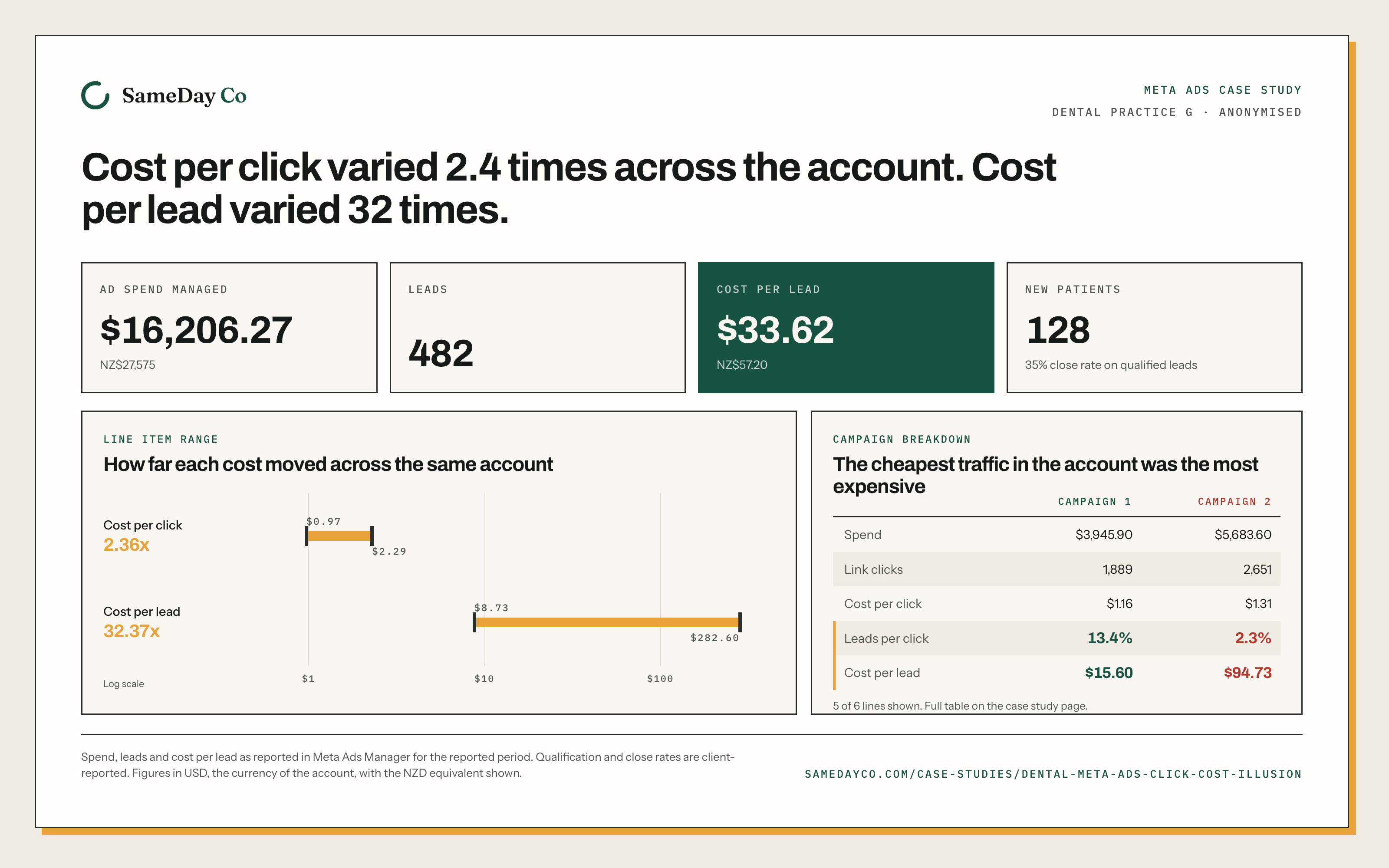Image resolution: width=1389 pixels, height=868 pixels.
Task: Select the Link clicks table row
Action: tap(1056, 569)
